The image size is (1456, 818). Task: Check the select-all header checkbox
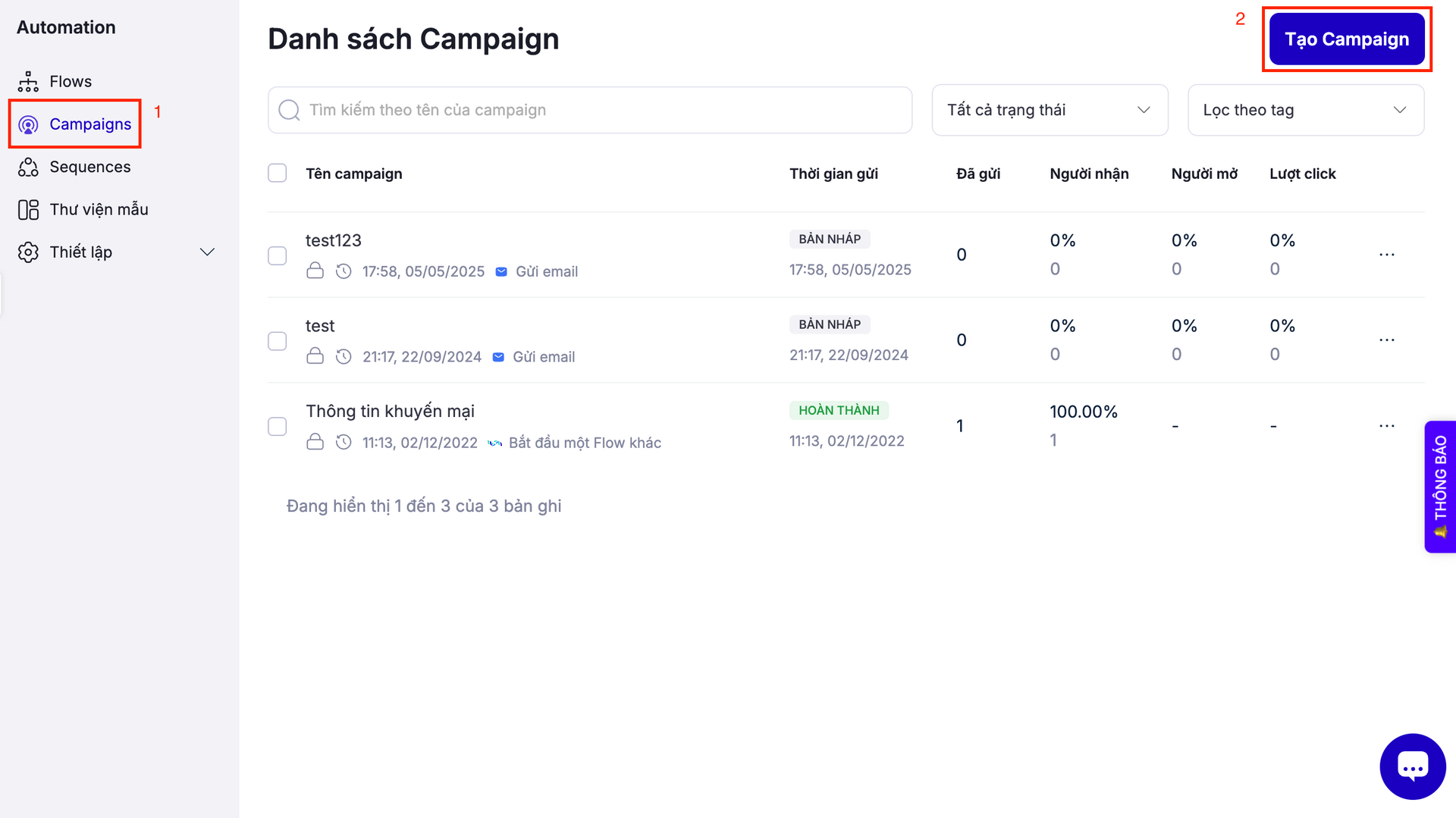278,174
